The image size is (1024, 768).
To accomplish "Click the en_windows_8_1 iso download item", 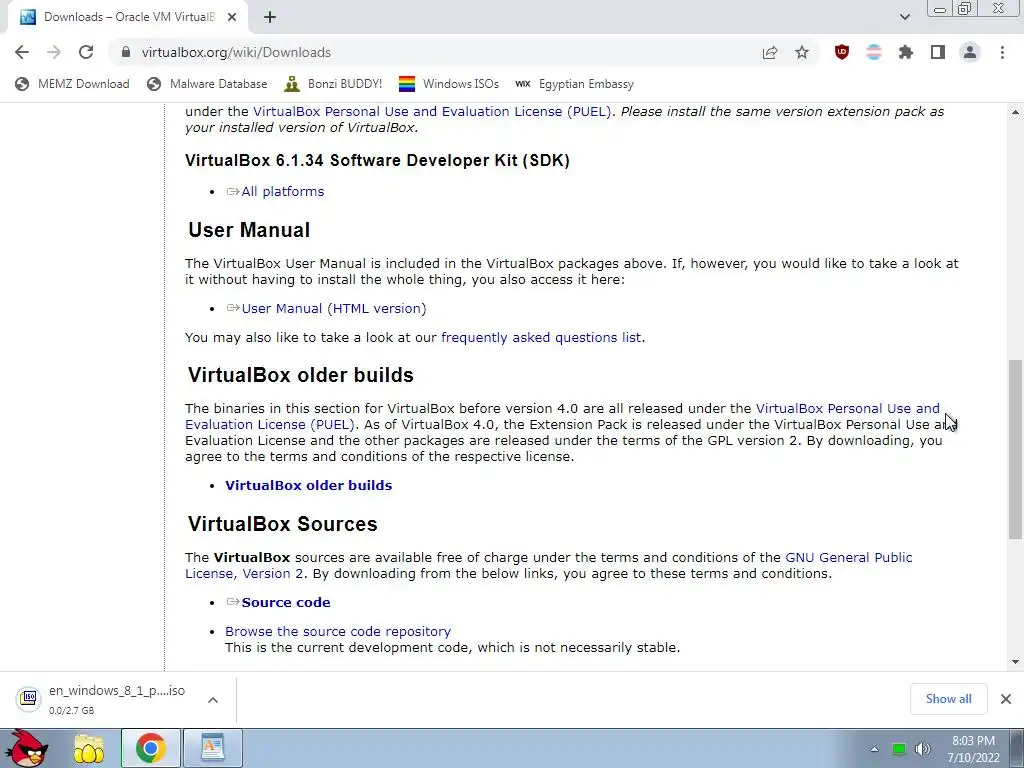I will click(x=117, y=699).
